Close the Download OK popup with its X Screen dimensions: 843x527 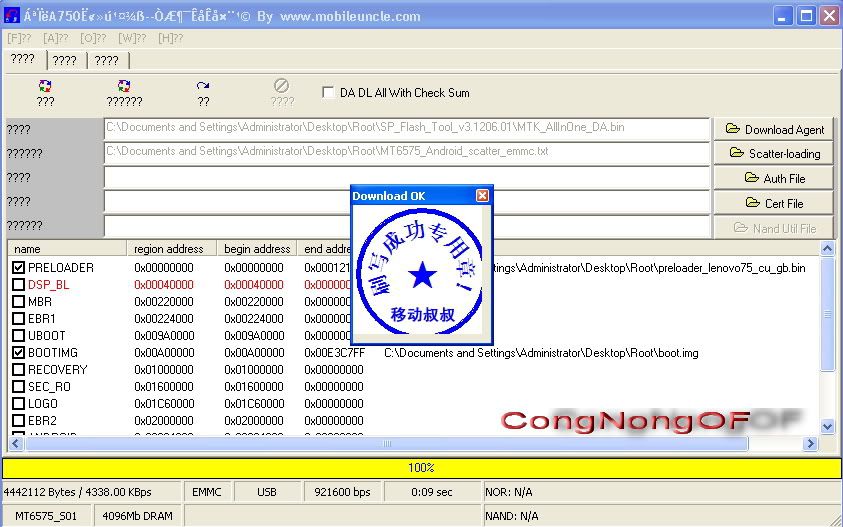pos(482,196)
